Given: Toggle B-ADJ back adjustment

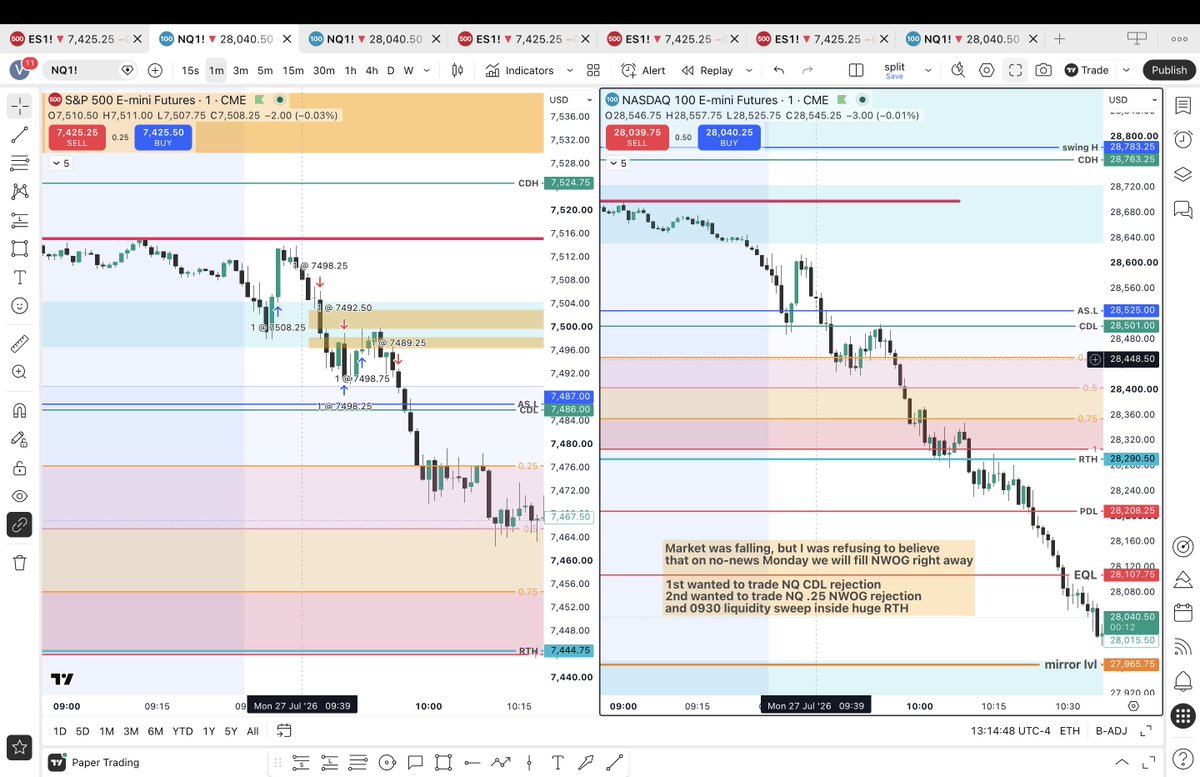Looking at the screenshot, I should 1111,731.
